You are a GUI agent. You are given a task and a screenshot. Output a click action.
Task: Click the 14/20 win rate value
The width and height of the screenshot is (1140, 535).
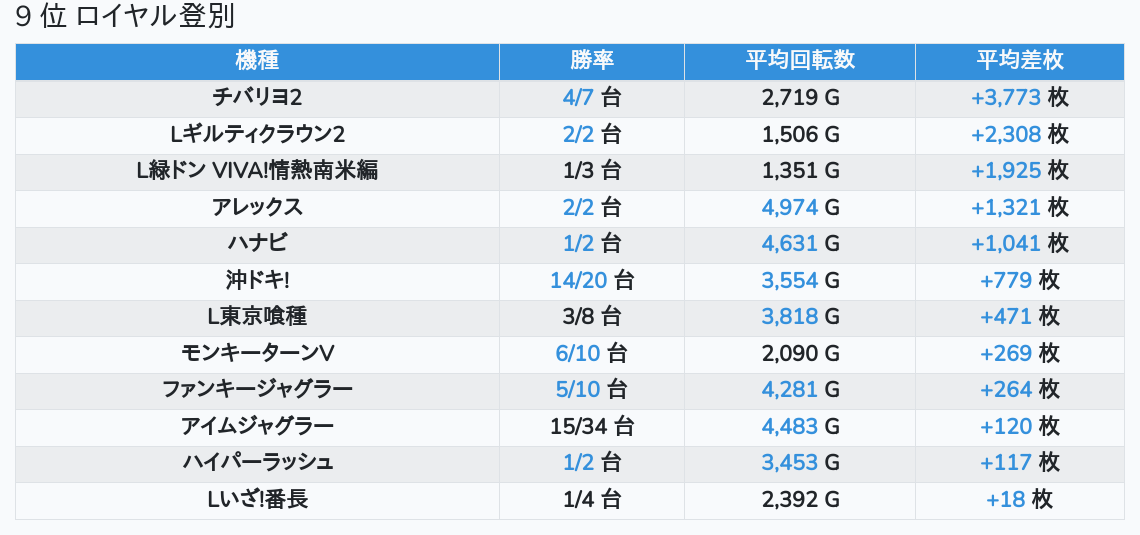pyautogui.click(x=579, y=281)
